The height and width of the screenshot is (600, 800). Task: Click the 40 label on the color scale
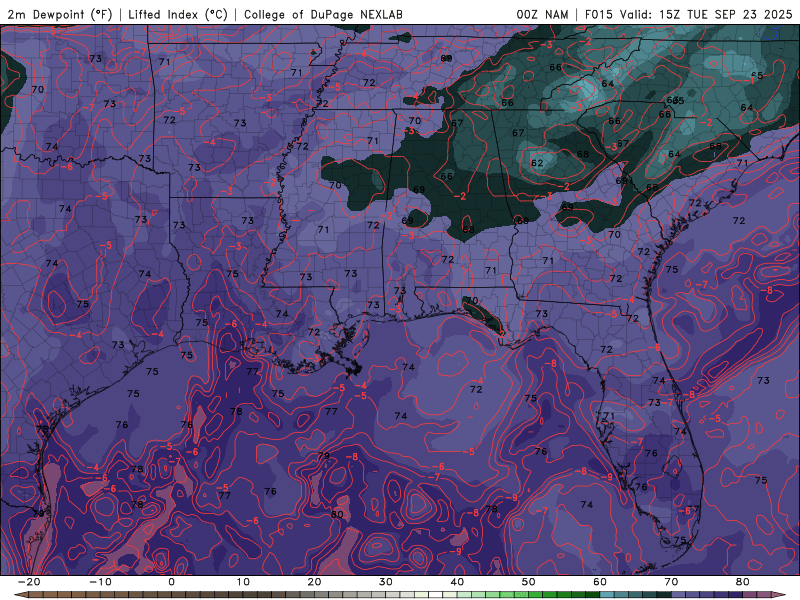457,582
